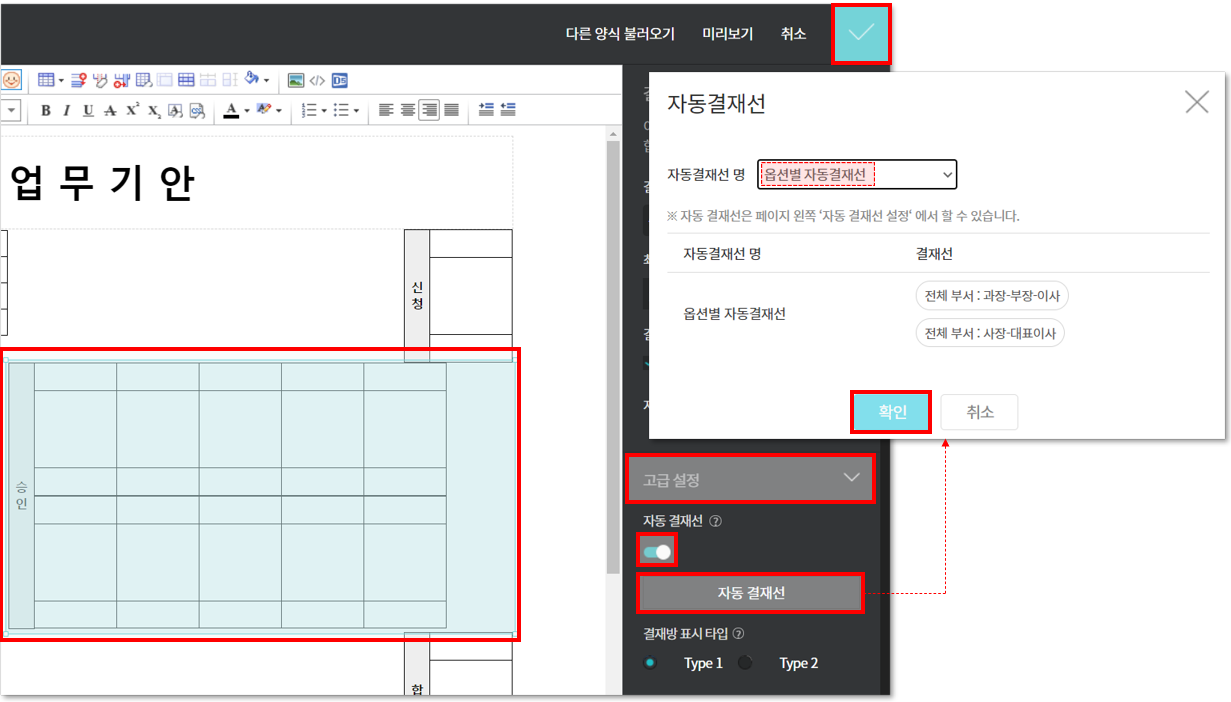Viewport: 1231px width, 702px height.
Task: Apply strikethrough text formatting
Action: click(x=110, y=110)
